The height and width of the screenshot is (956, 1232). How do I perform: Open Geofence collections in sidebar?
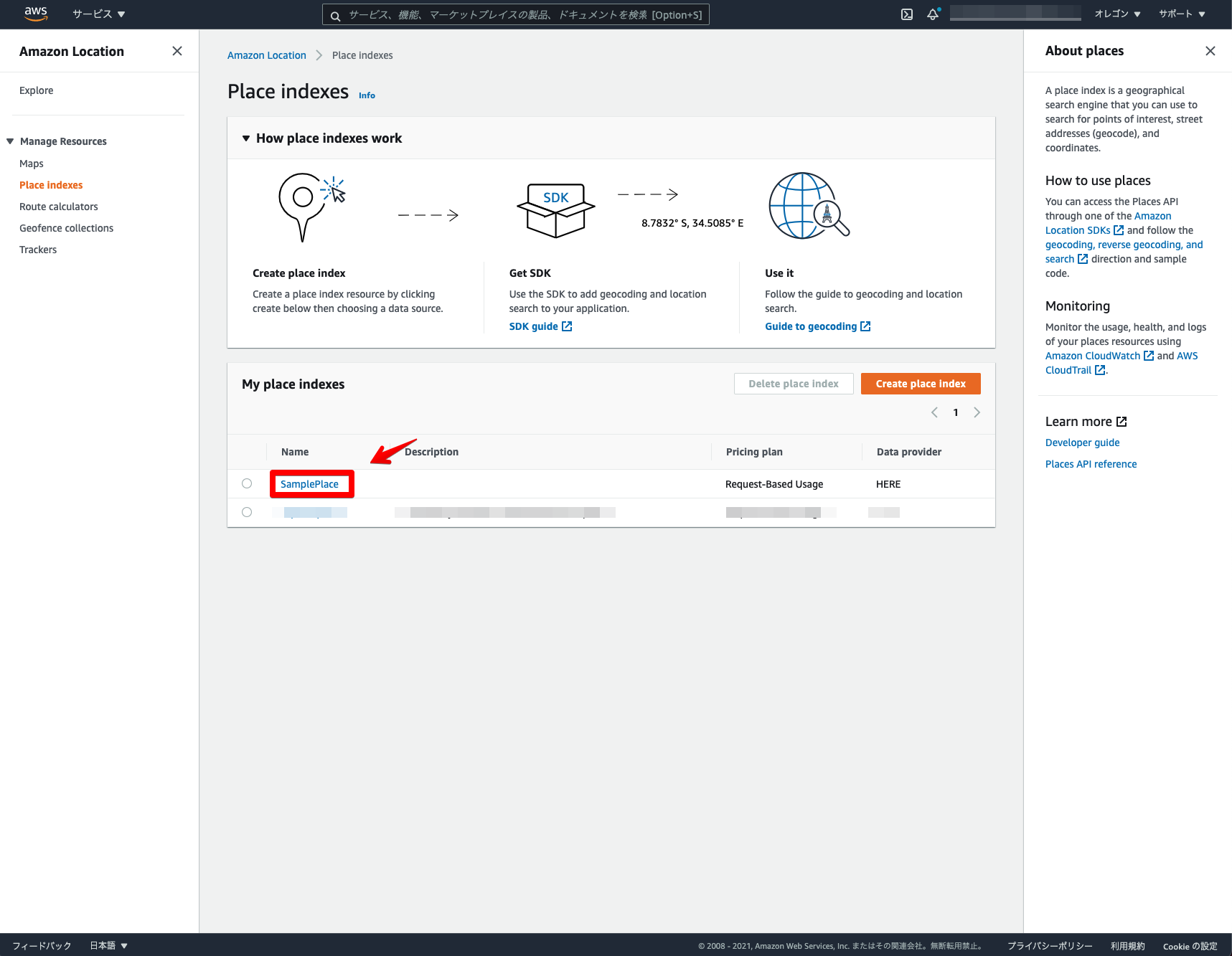click(x=67, y=228)
